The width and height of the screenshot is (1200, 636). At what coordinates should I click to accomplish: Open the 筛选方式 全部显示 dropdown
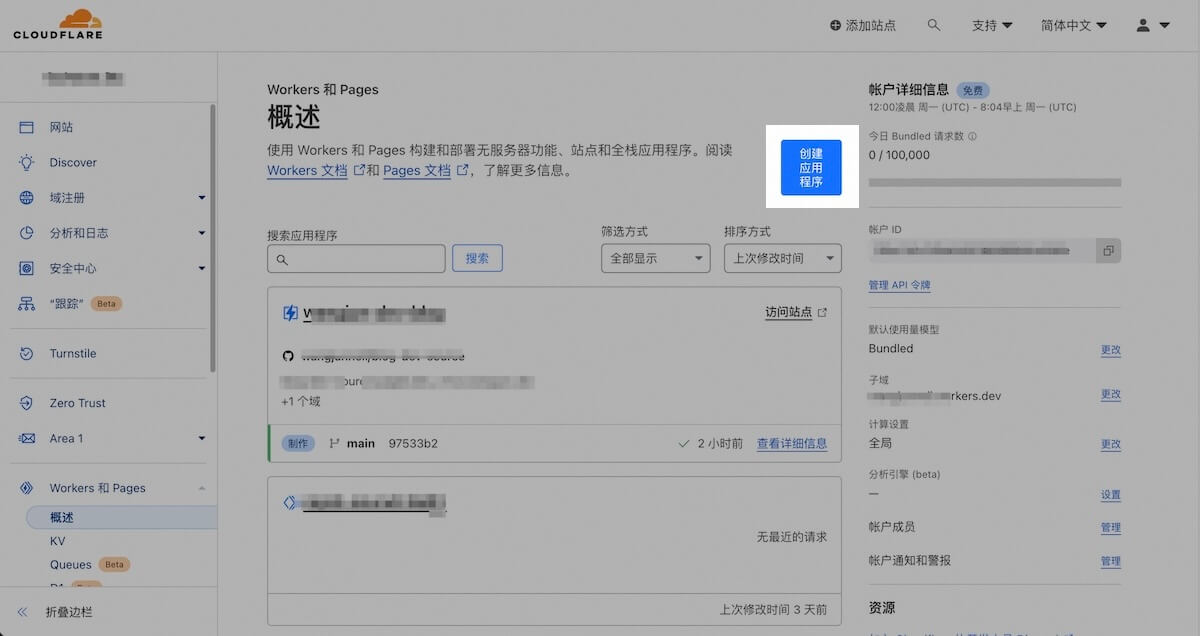point(655,258)
